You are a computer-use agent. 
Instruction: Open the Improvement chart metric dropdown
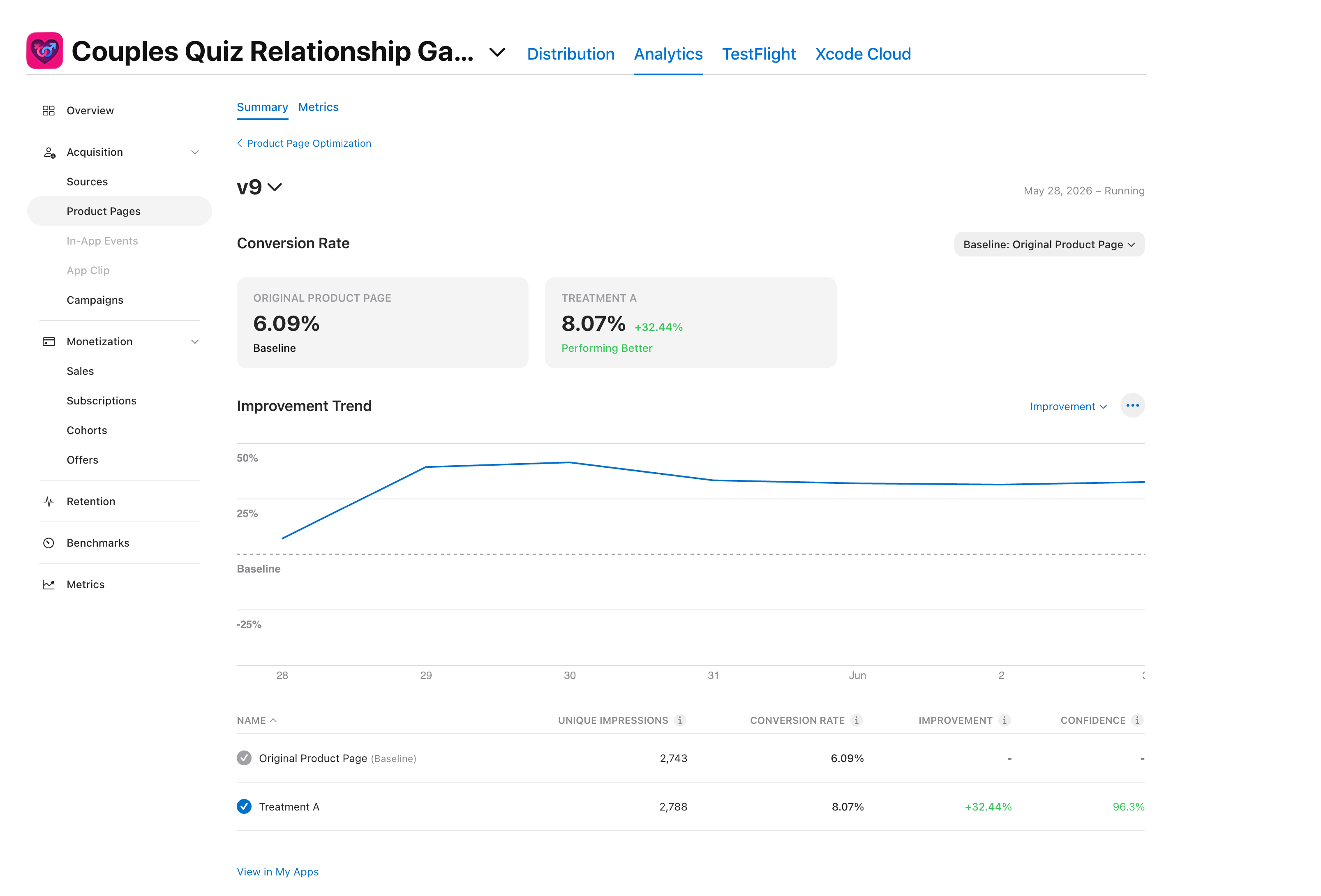(1068, 406)
